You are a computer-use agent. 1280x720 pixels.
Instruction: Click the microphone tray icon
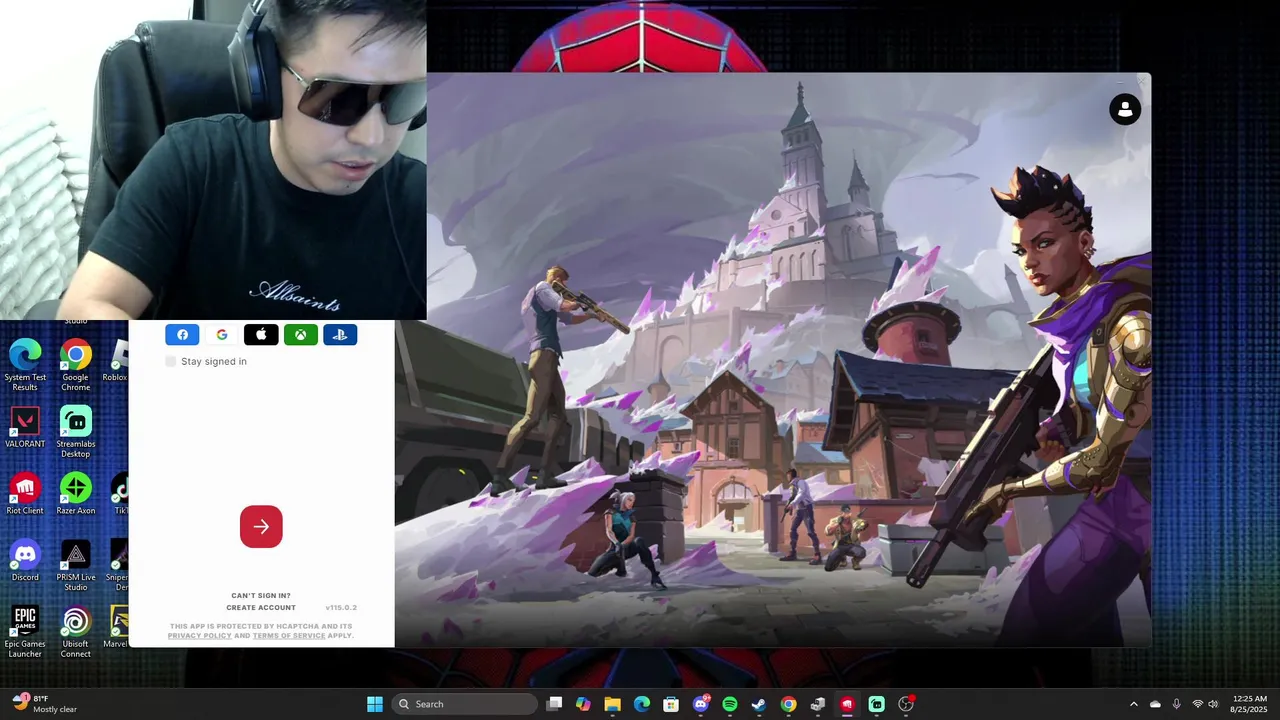1176,704
